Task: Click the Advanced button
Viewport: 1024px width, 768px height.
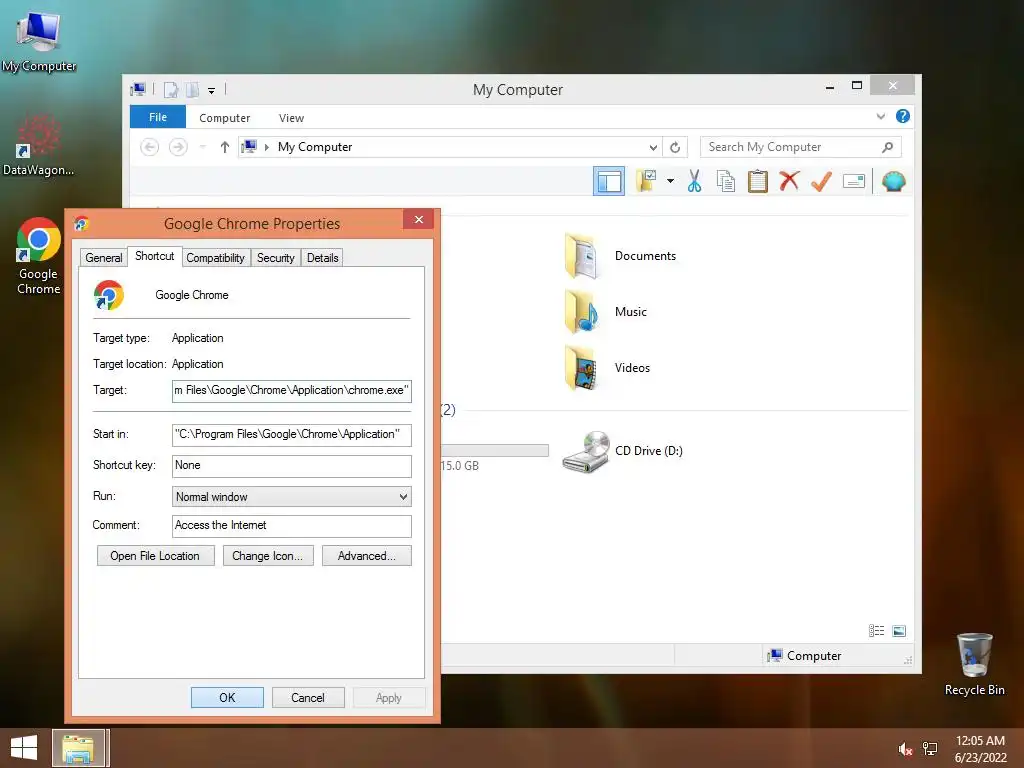Action: (x=366, y=556)
